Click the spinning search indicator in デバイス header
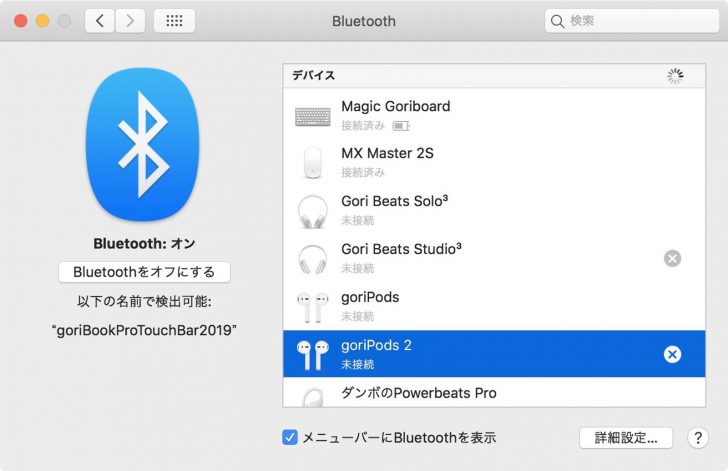Image resolution: width=728 pixels, height=471 pixels. (675, 76)
